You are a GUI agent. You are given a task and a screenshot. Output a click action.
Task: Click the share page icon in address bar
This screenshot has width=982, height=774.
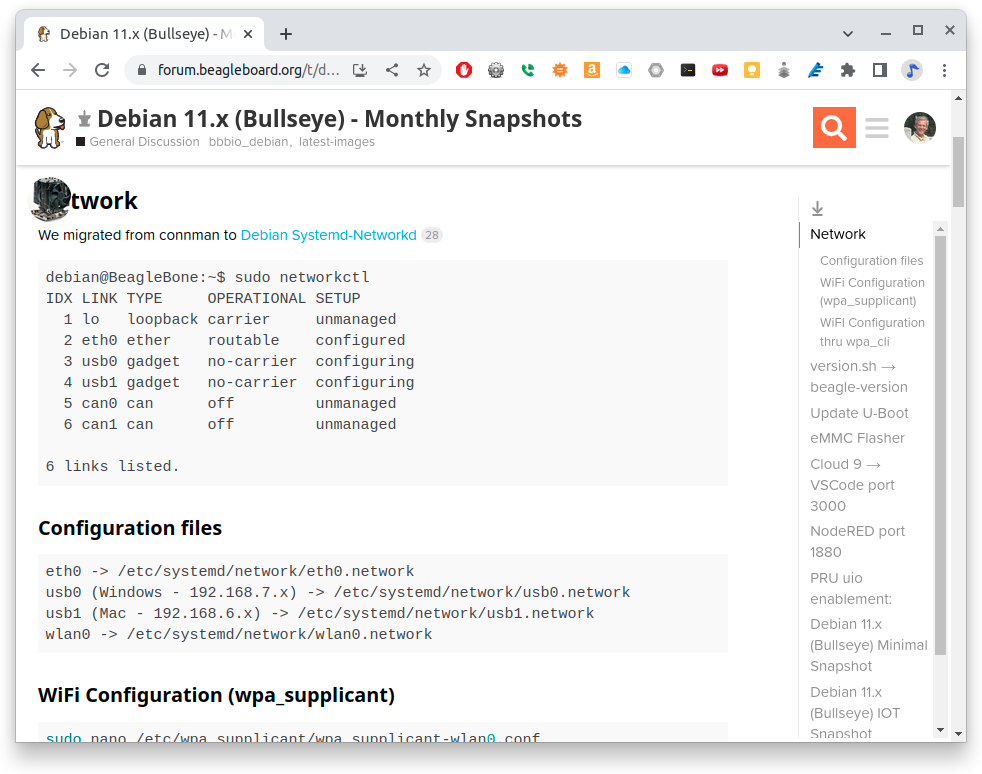(392, 70)
